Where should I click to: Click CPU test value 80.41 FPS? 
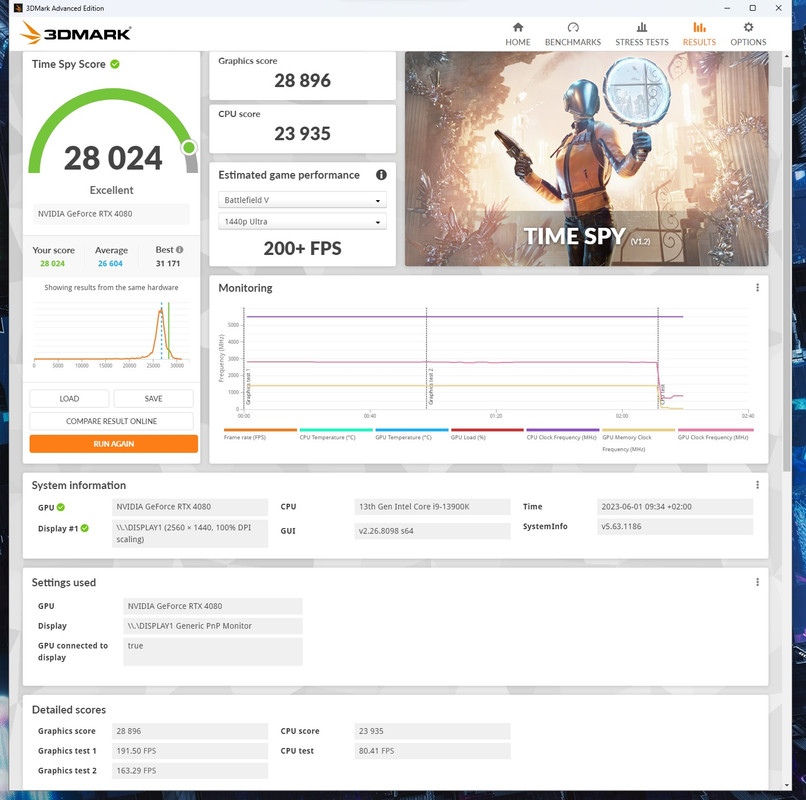[x=432, y=751]
